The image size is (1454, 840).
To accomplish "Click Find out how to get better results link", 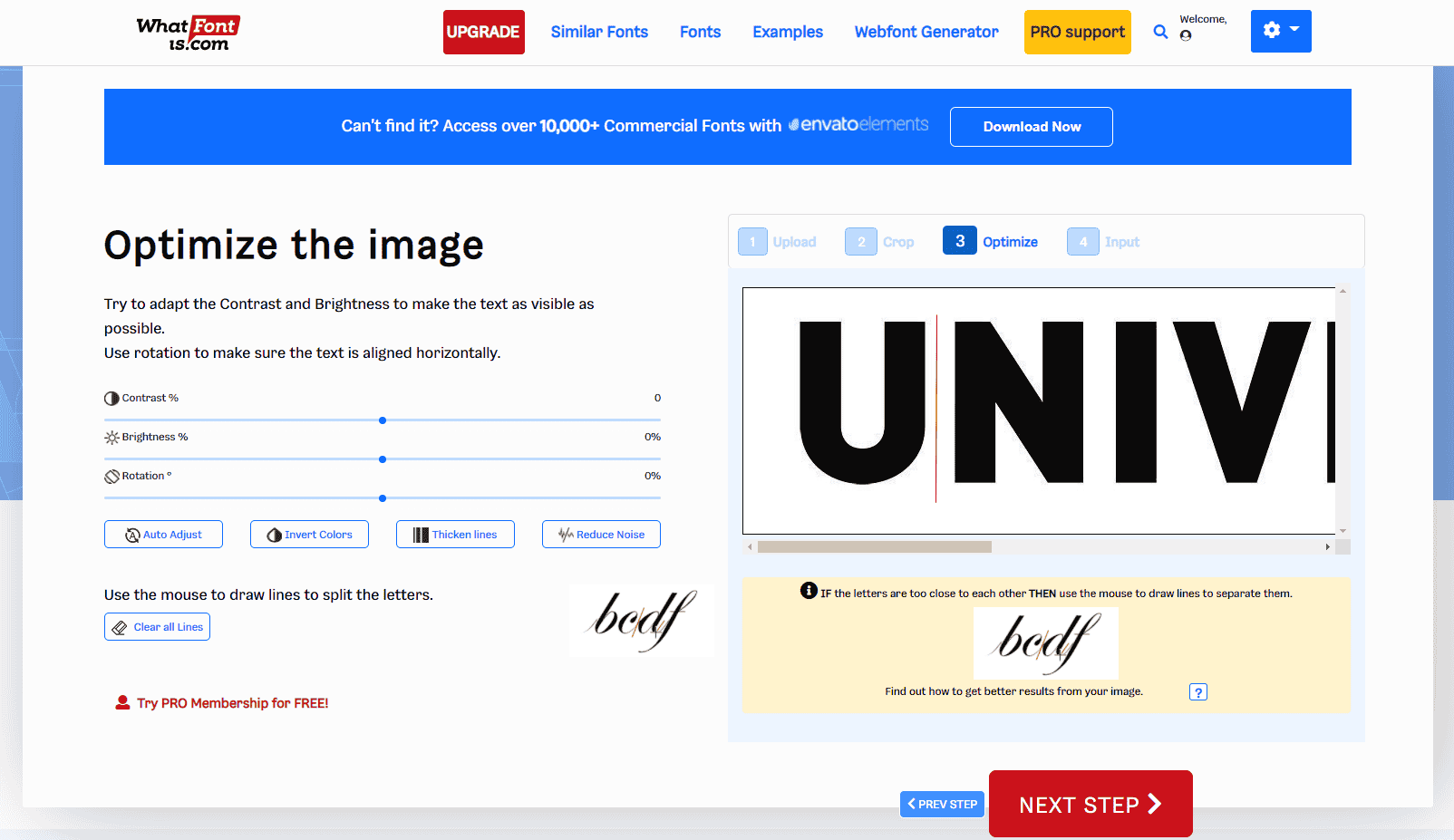I will 1013,691.
